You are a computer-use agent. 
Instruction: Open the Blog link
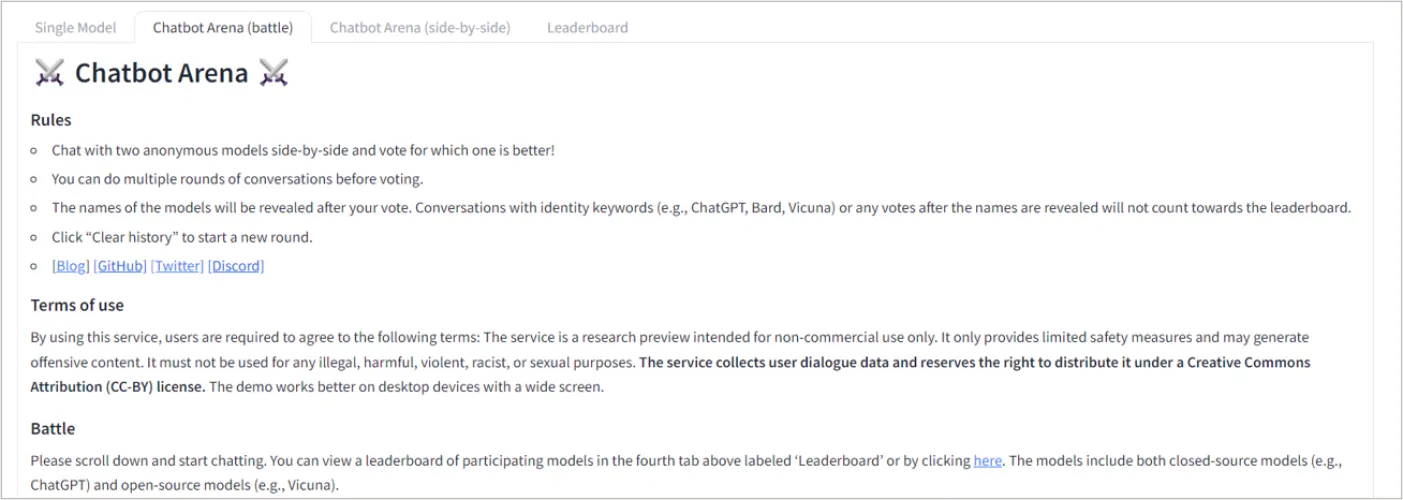71,266
